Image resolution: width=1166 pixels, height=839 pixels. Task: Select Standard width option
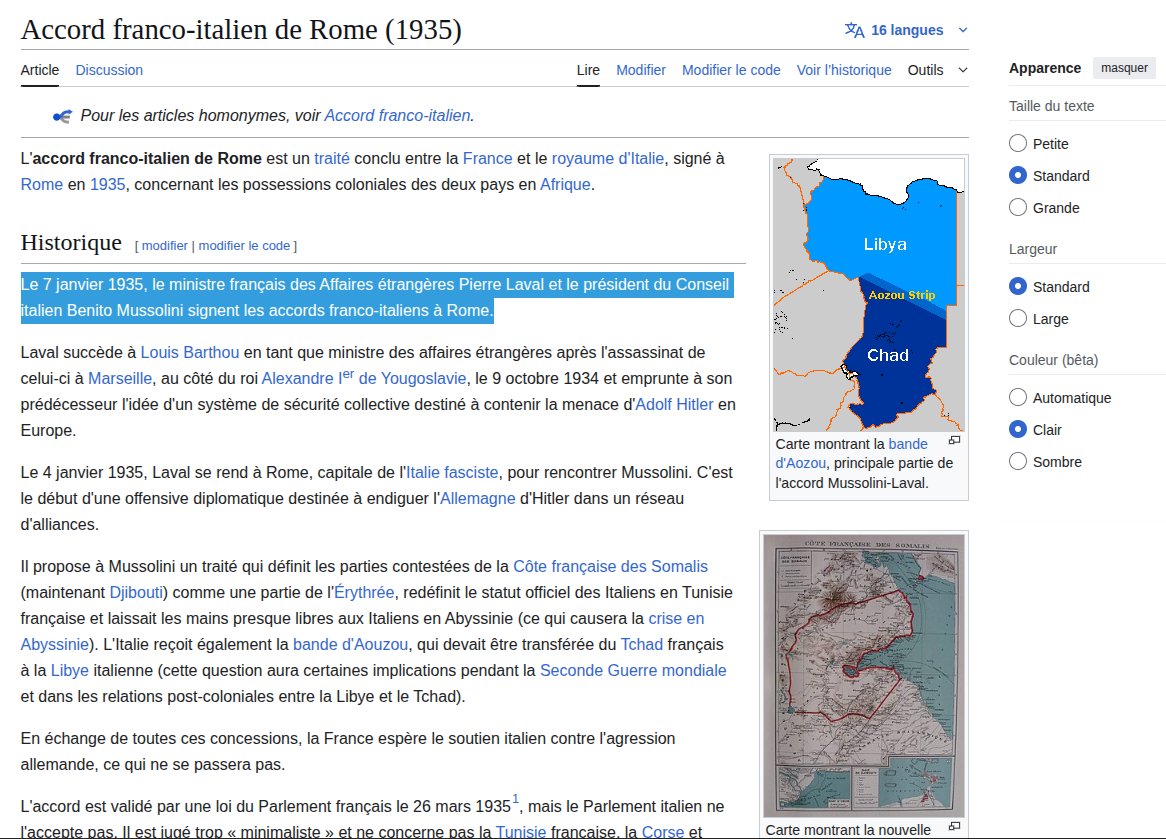(1018, 286)
